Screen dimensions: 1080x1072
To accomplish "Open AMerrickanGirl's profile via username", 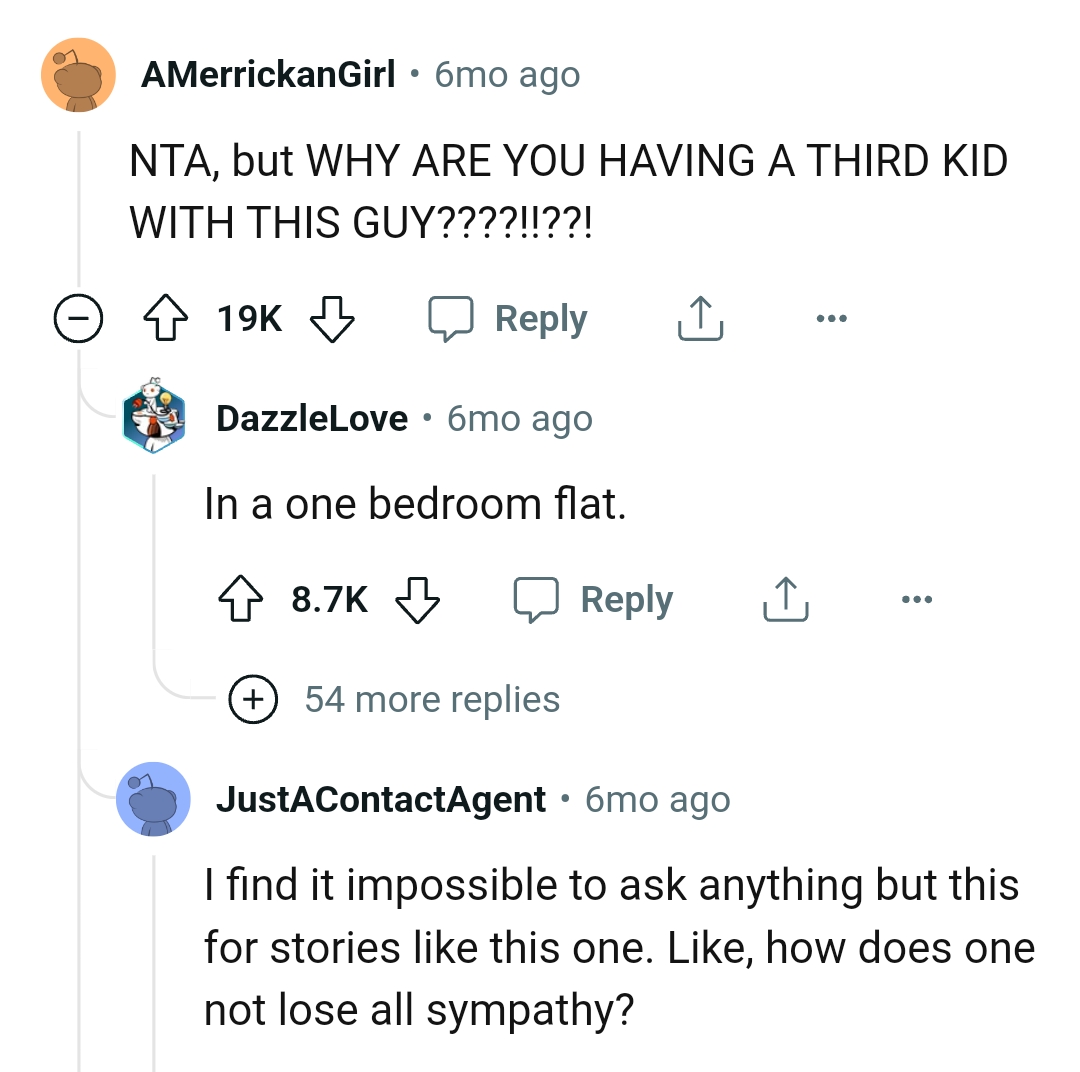I will 270,74.
